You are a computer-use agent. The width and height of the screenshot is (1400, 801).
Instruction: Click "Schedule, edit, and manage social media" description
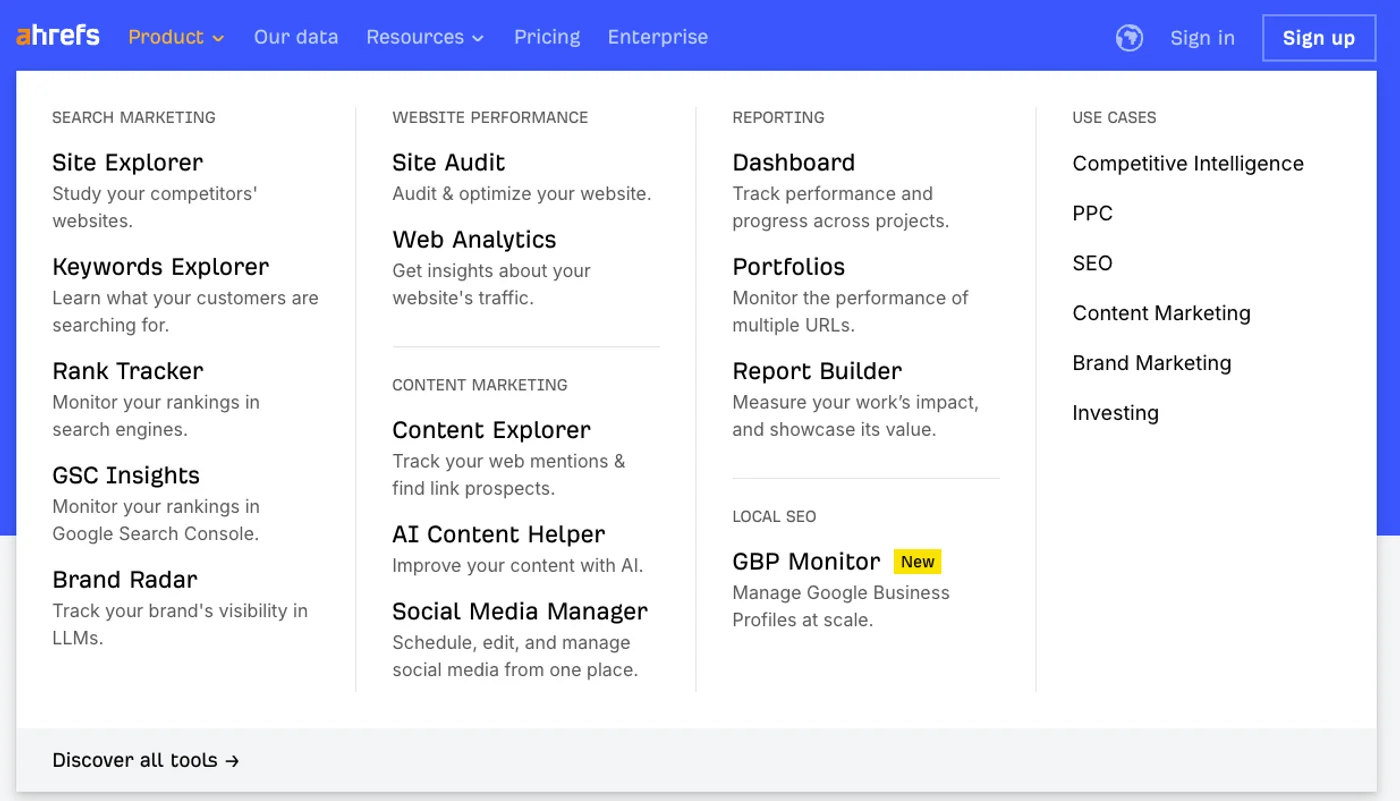click(515, 656)
